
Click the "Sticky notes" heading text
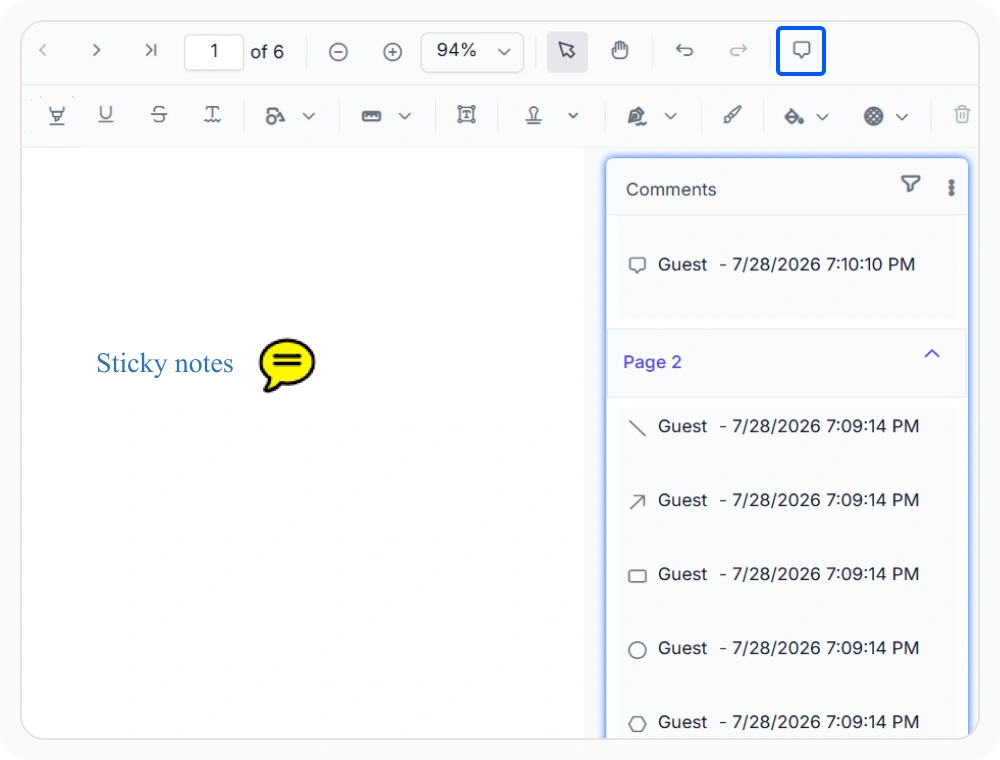pyautogui.click(x=165, y=363)
